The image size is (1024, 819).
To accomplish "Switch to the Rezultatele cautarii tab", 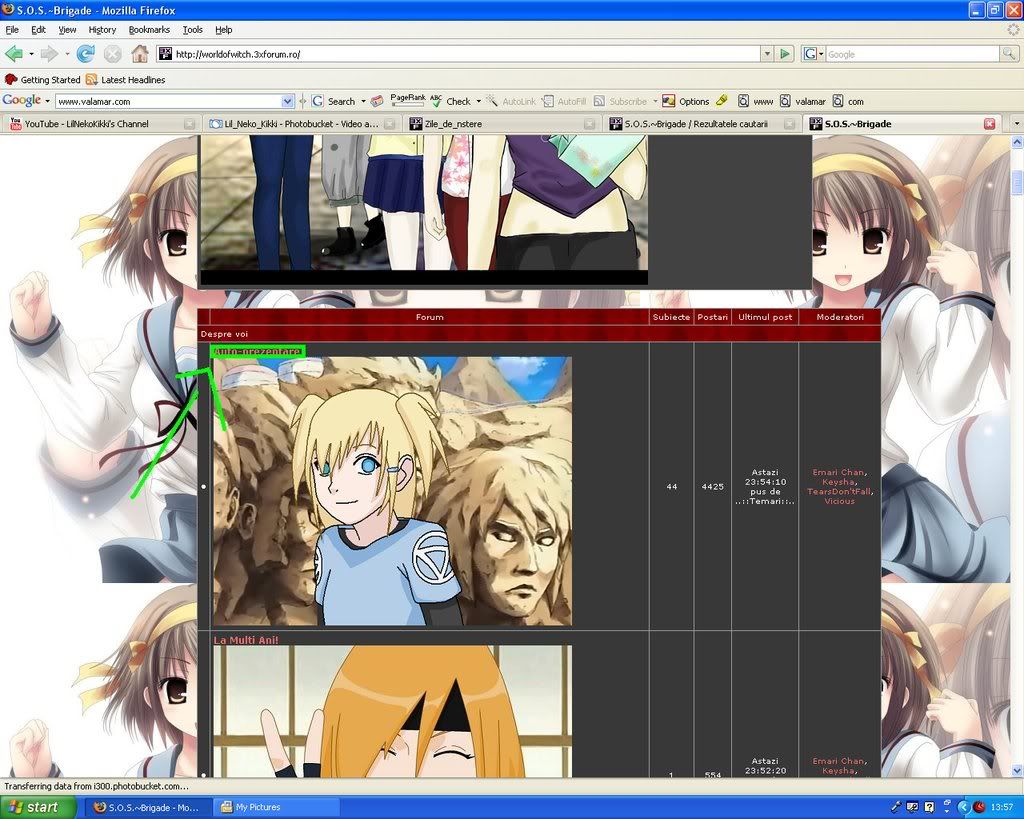I will (x=701, y=123).
